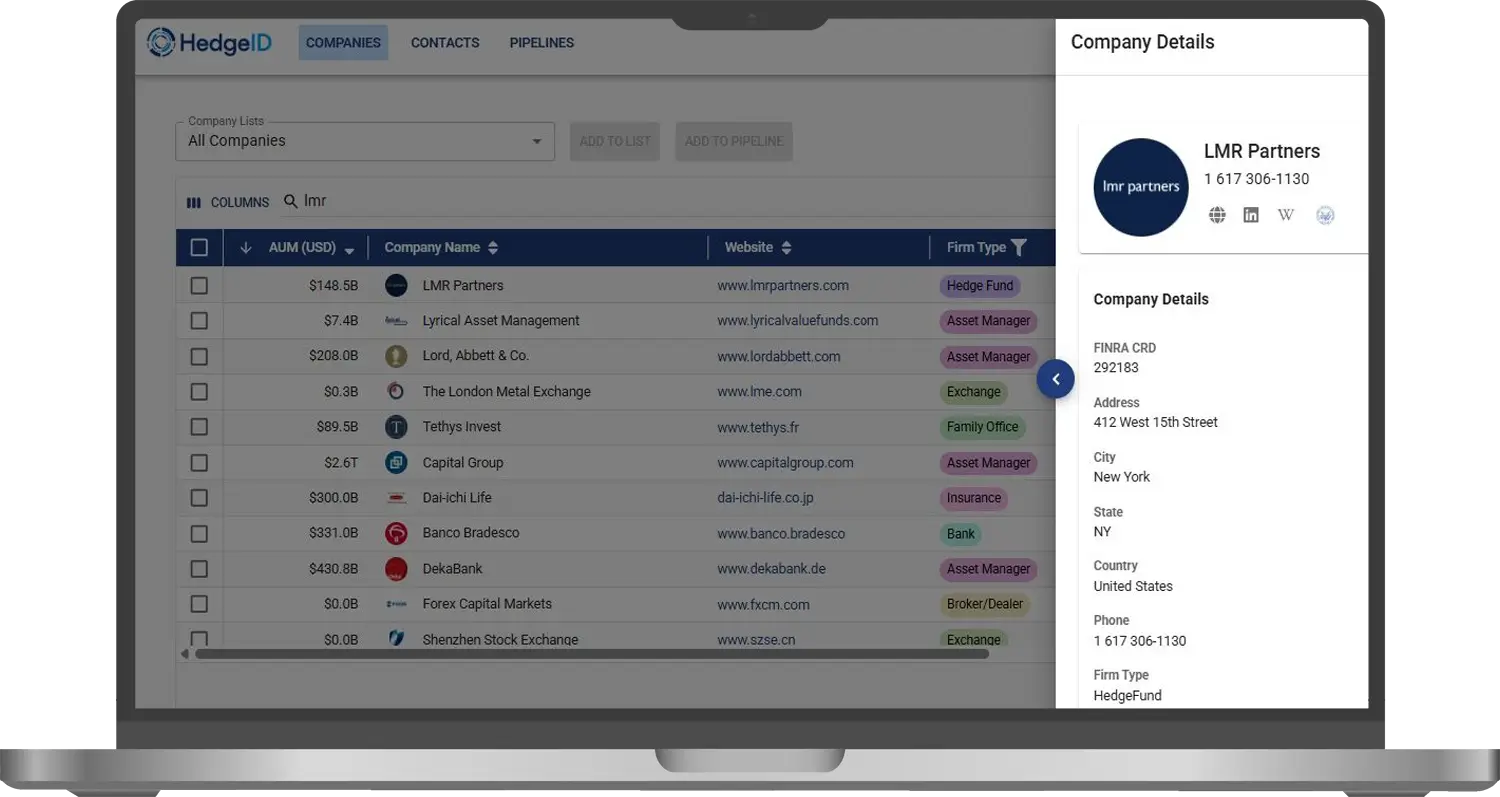Viewport: 1500px width, 797px height.
Task: Select the $148.5B AUM cell
Action: [333, 286]
